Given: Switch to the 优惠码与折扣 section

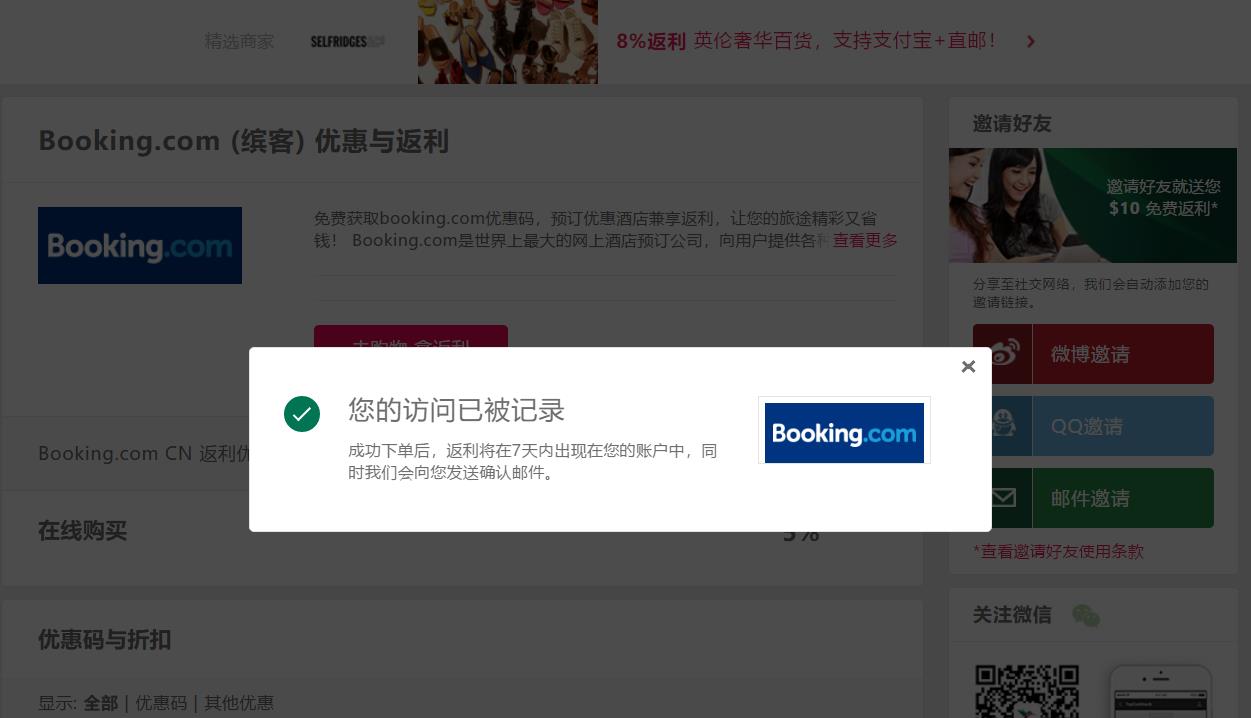Looking at the screenshot, I should 104,640.
